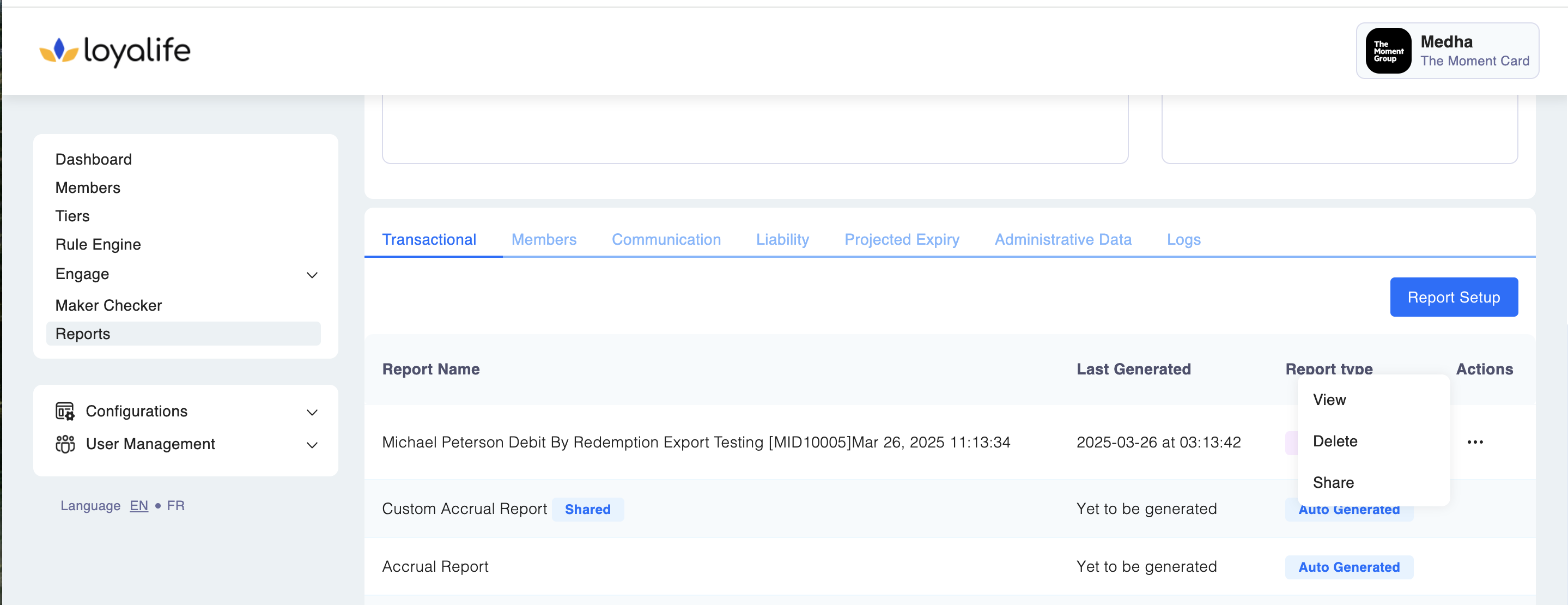Expand the Engage menu chevron
The image size is (1568, 605).
[312, 275]
